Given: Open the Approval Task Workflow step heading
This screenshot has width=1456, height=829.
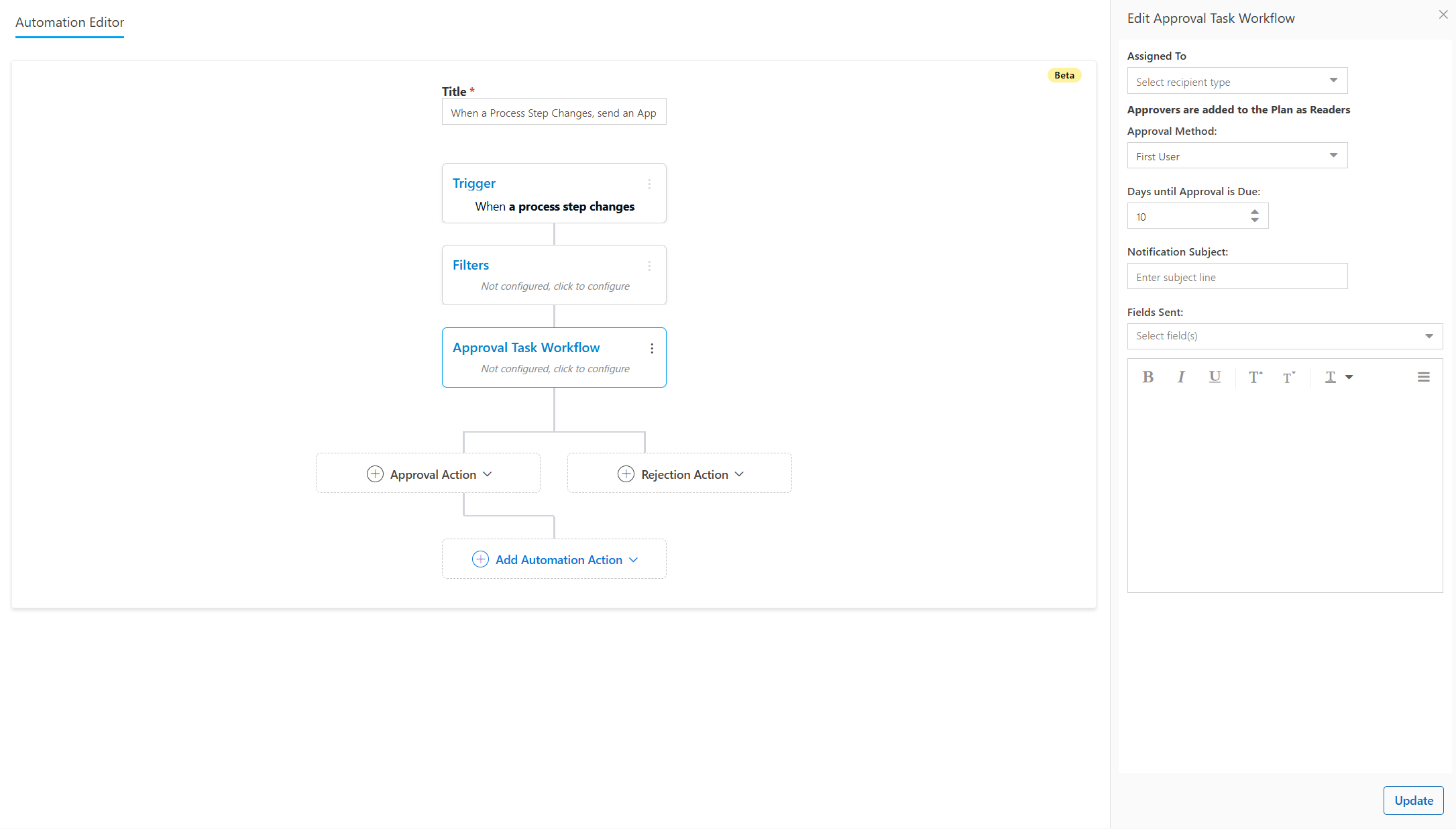Looking at the screenshot, I should pos(526,347).
